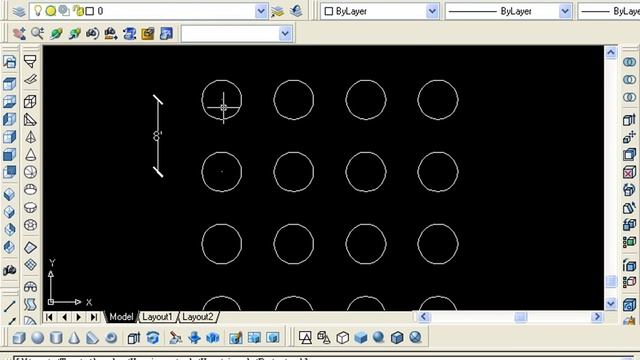Select the swivel camera icon
Viewport: 640px width, 360px height.
coord(93,33)
